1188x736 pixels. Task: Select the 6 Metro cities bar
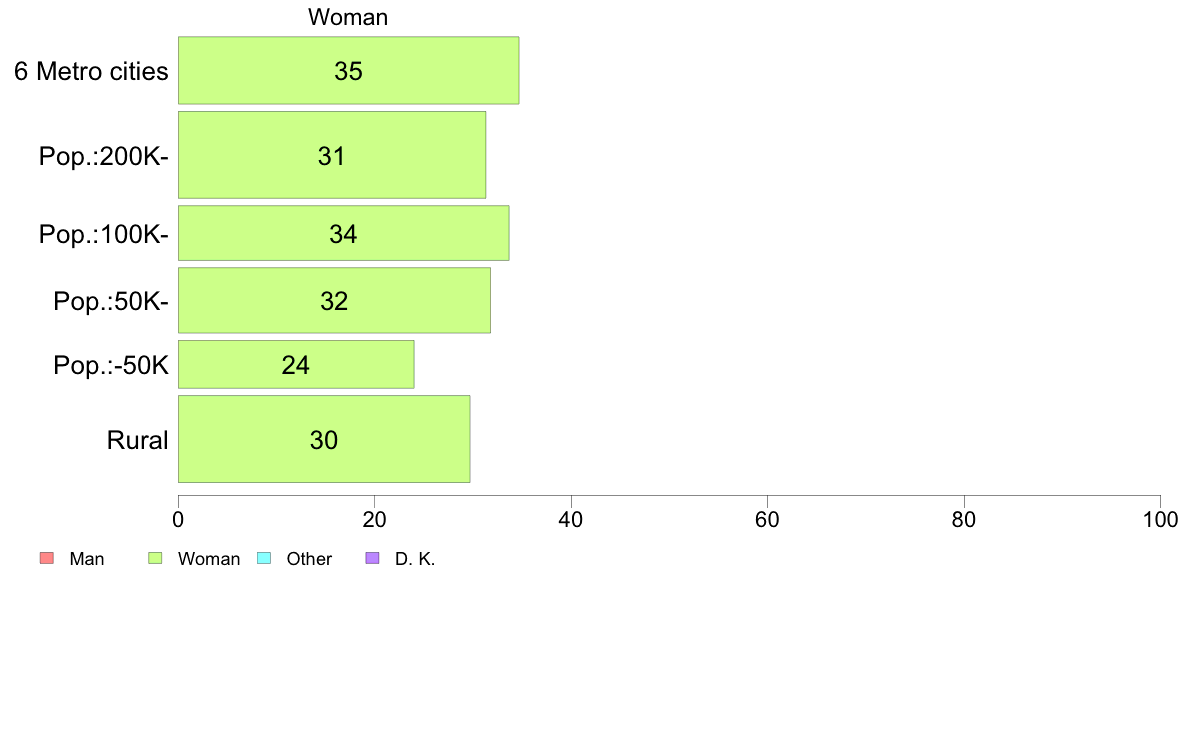tap(349, 70)
